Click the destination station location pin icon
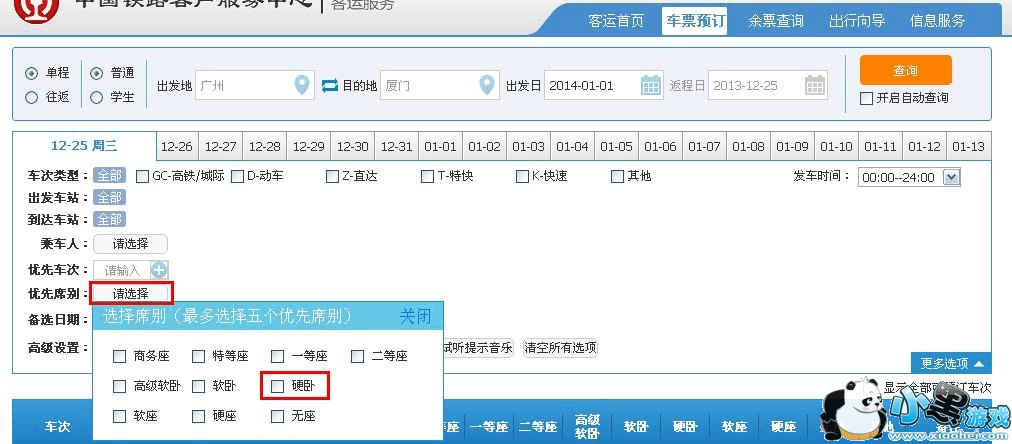 tap(487, 85)
